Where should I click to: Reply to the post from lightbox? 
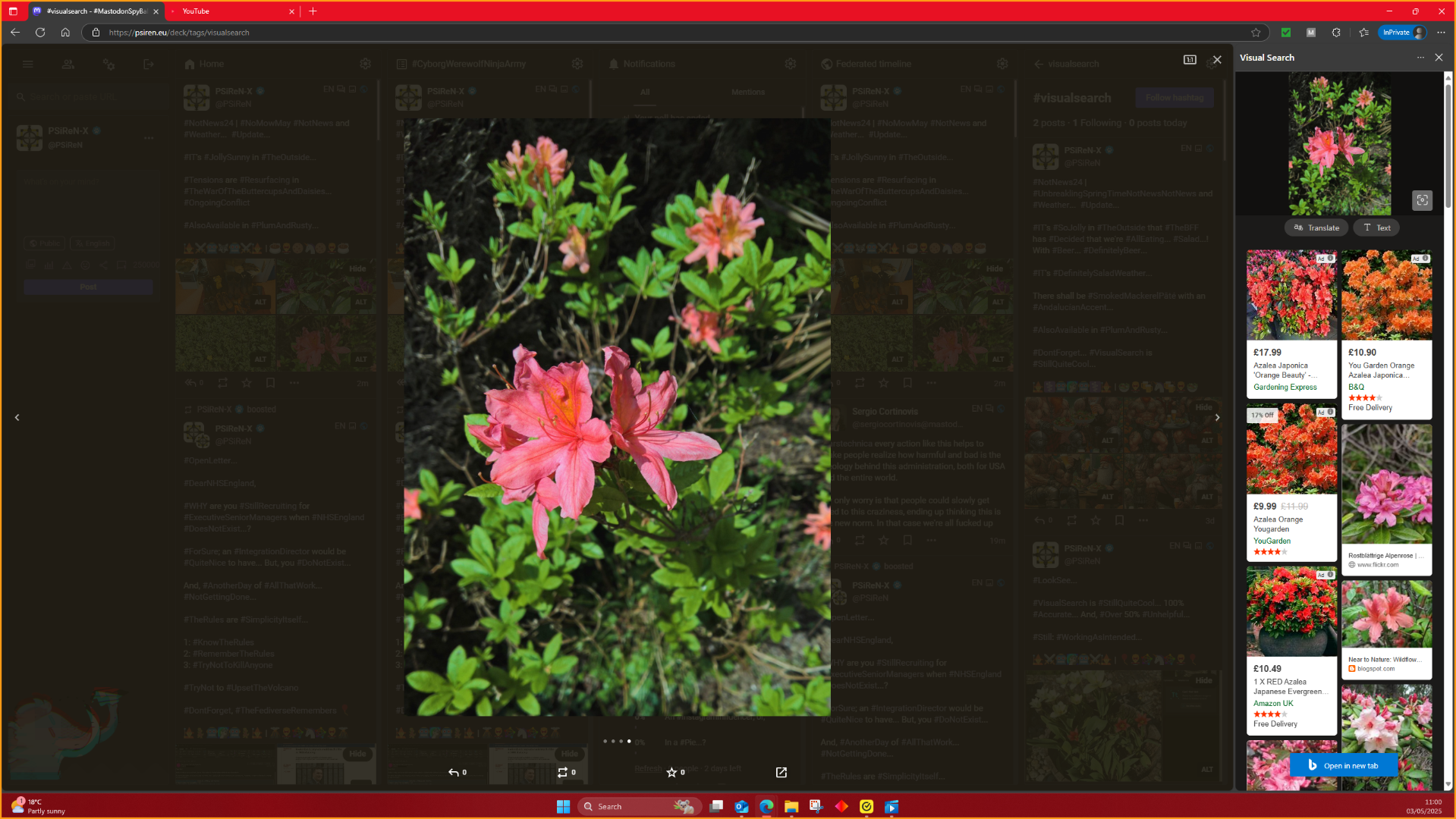pyautogui.click(x=457, y=772)
